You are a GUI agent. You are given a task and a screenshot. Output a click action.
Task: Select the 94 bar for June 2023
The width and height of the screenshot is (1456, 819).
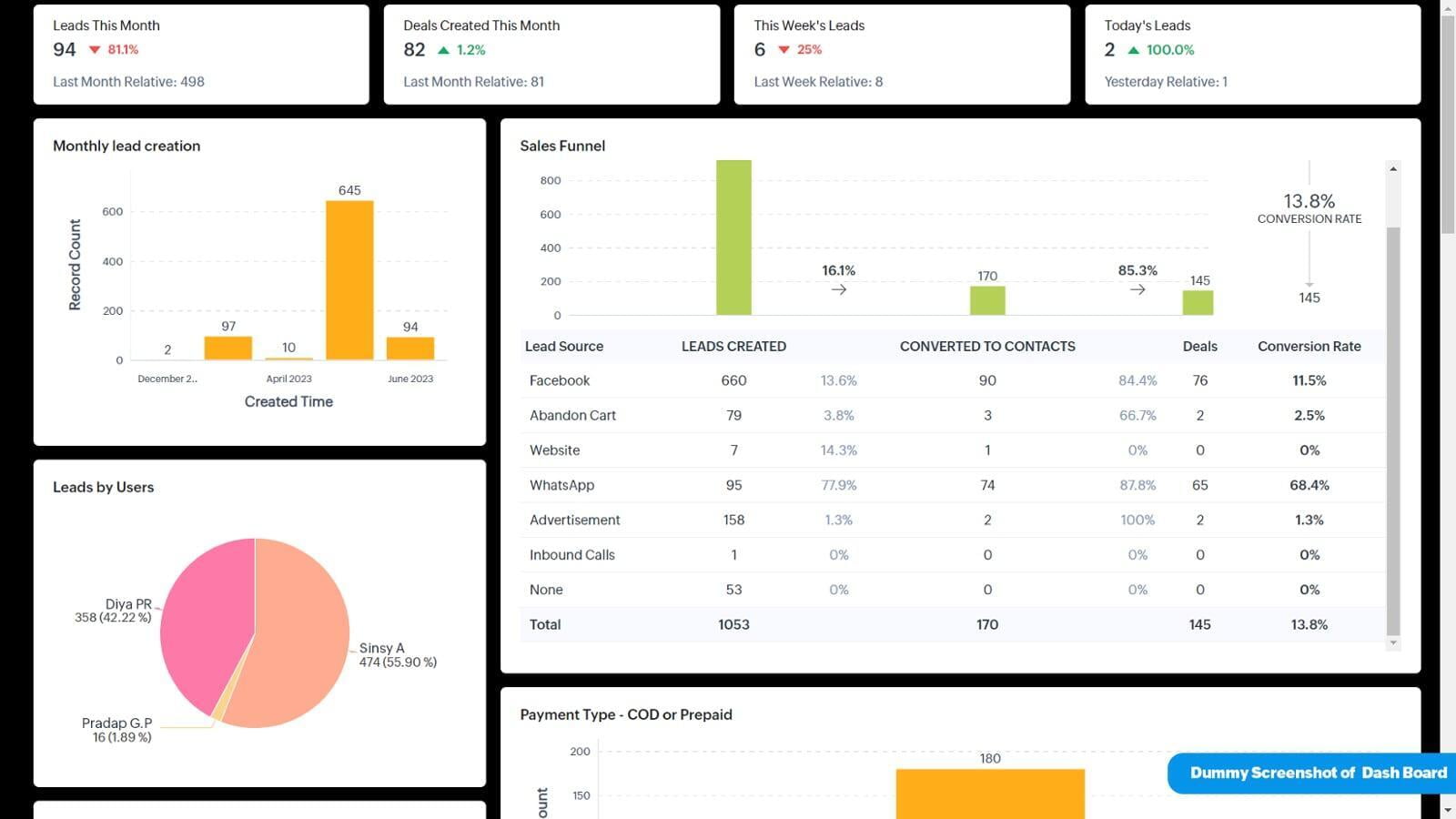410,348
